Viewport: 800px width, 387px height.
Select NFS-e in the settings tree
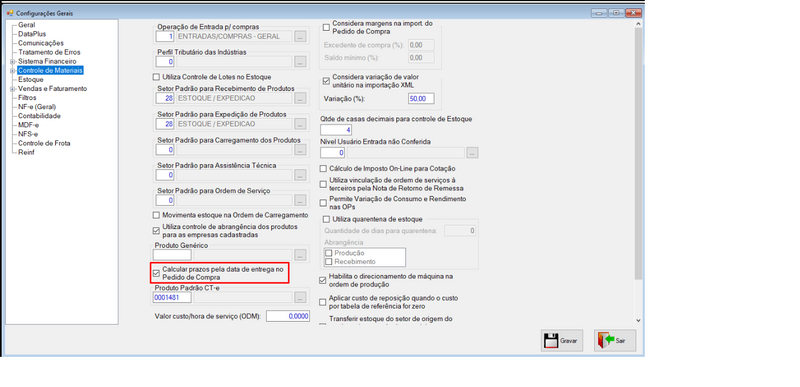[28, 134]
